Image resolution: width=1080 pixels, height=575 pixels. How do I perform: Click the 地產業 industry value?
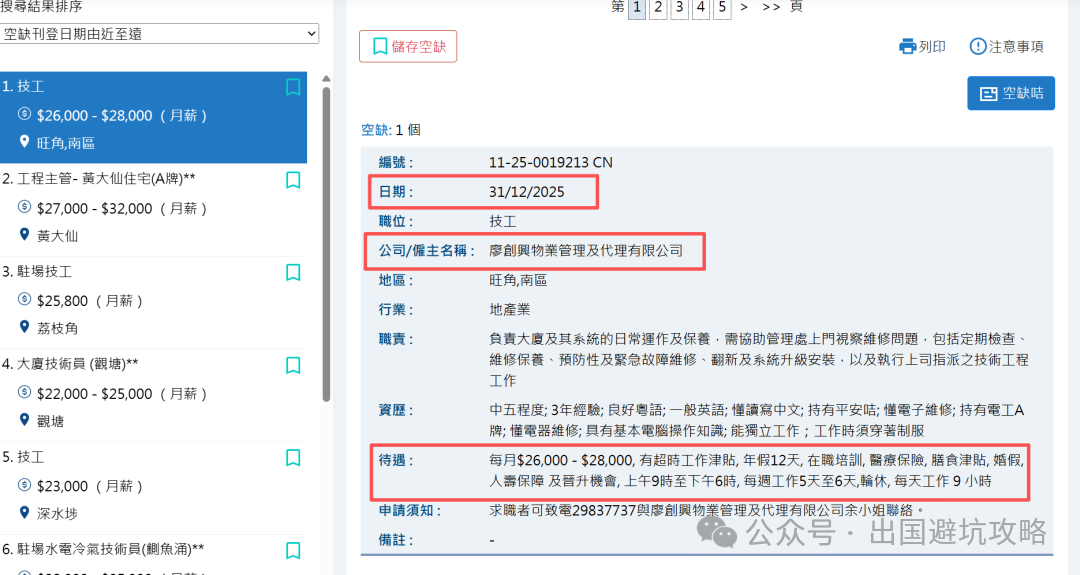(510, 310)
